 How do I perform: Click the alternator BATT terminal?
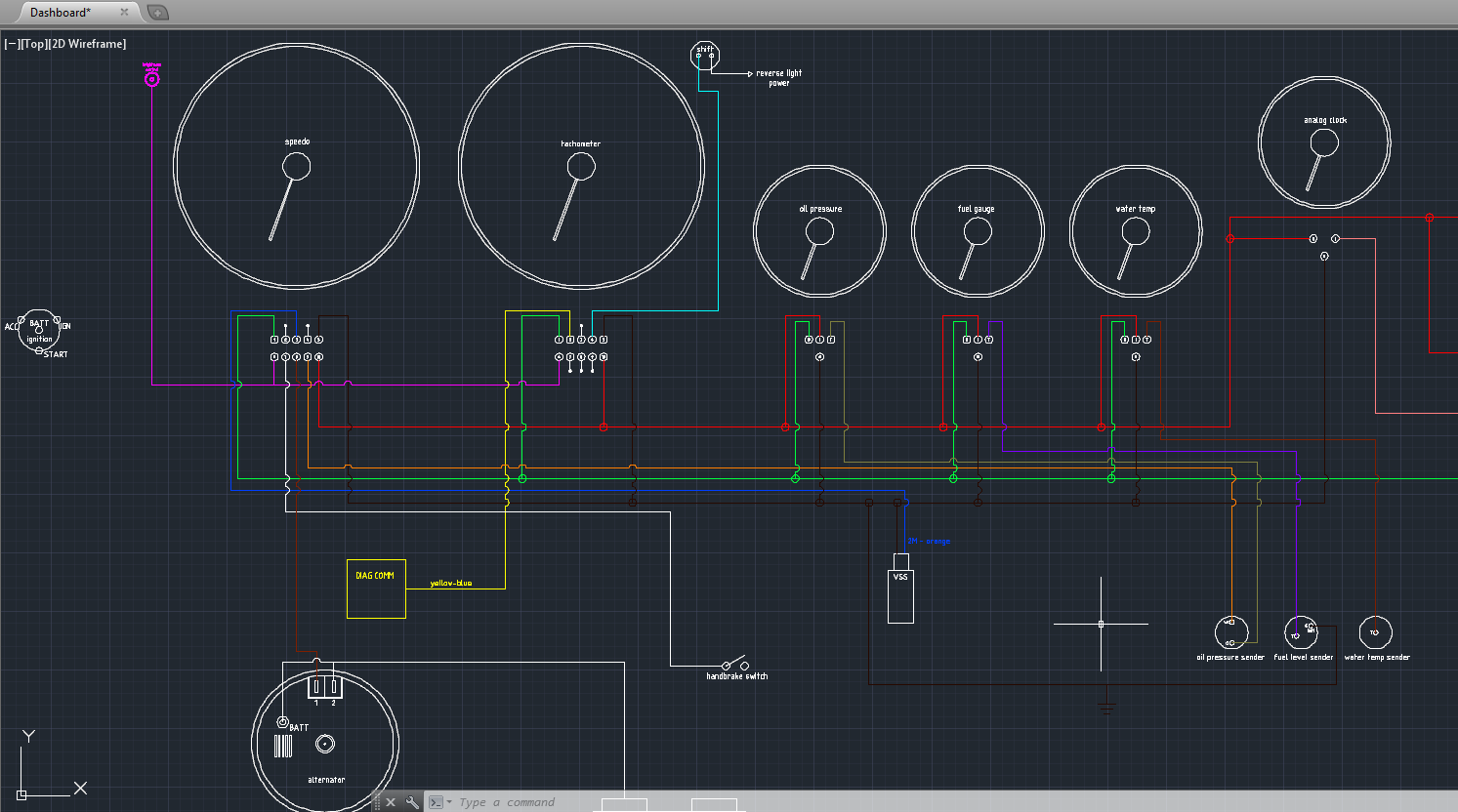click(283, 722)
